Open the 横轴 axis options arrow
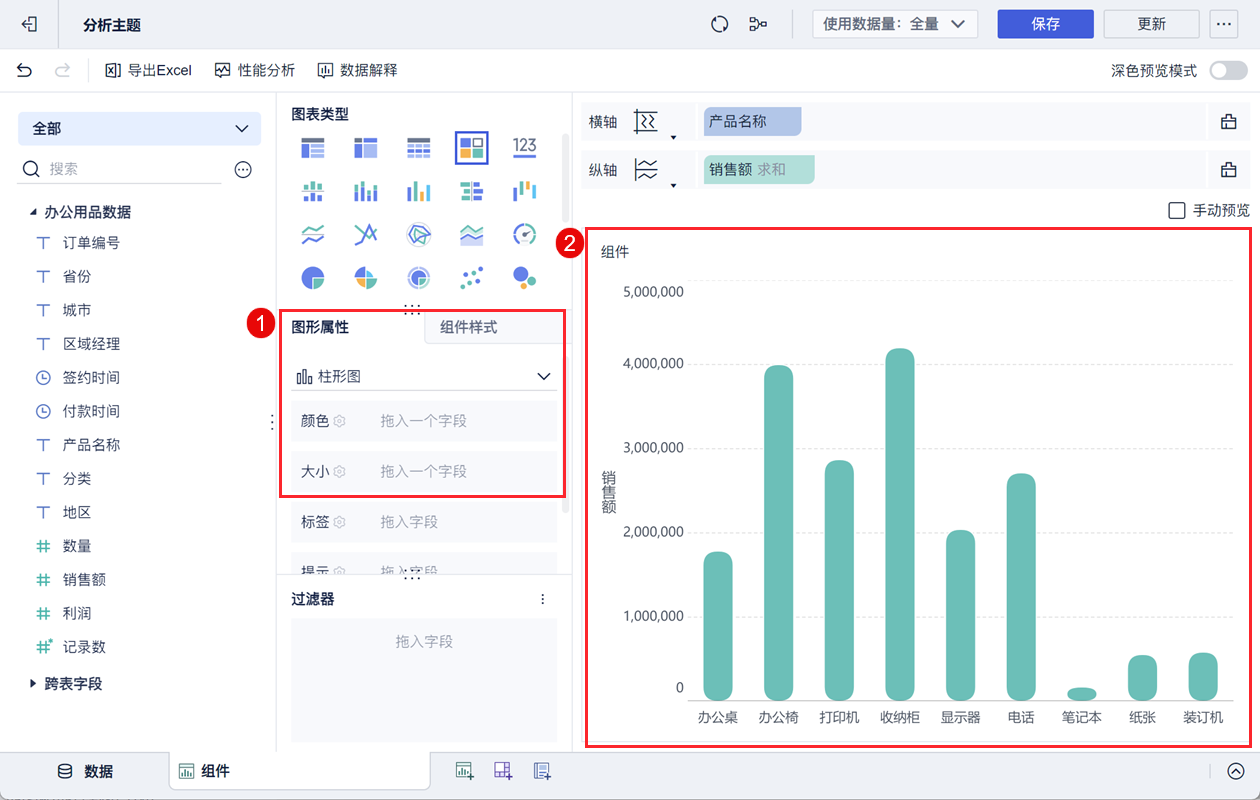The width and height of the screenshot is (1260, 800). tap(674, 136)
